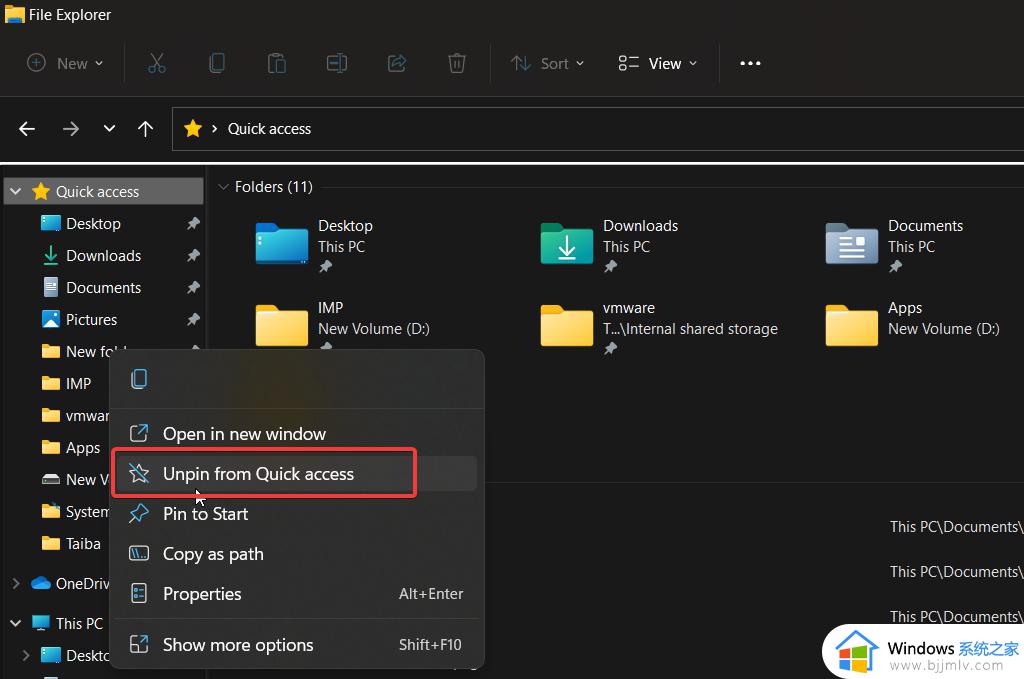Go up one level with up arrow

click(146, 129)
